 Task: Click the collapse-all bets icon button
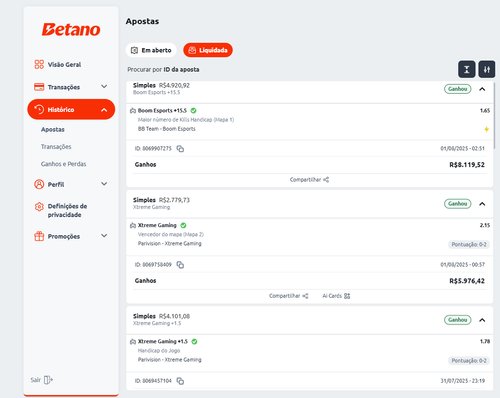(467, 69)
